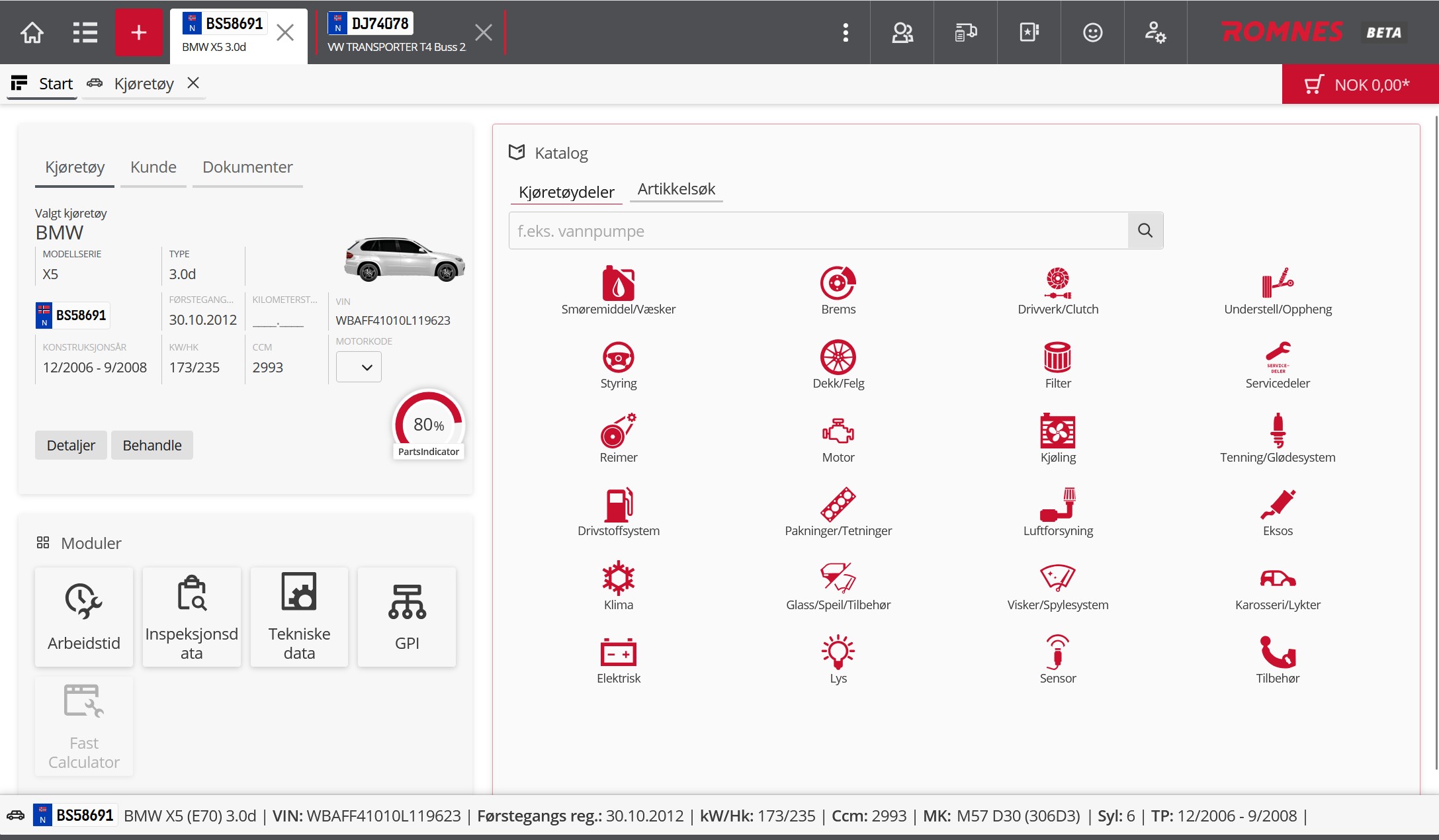The height and width of the screenshot is (840, 1439).
Task: Click the Detaljer button
Action: tap(71, 445)
